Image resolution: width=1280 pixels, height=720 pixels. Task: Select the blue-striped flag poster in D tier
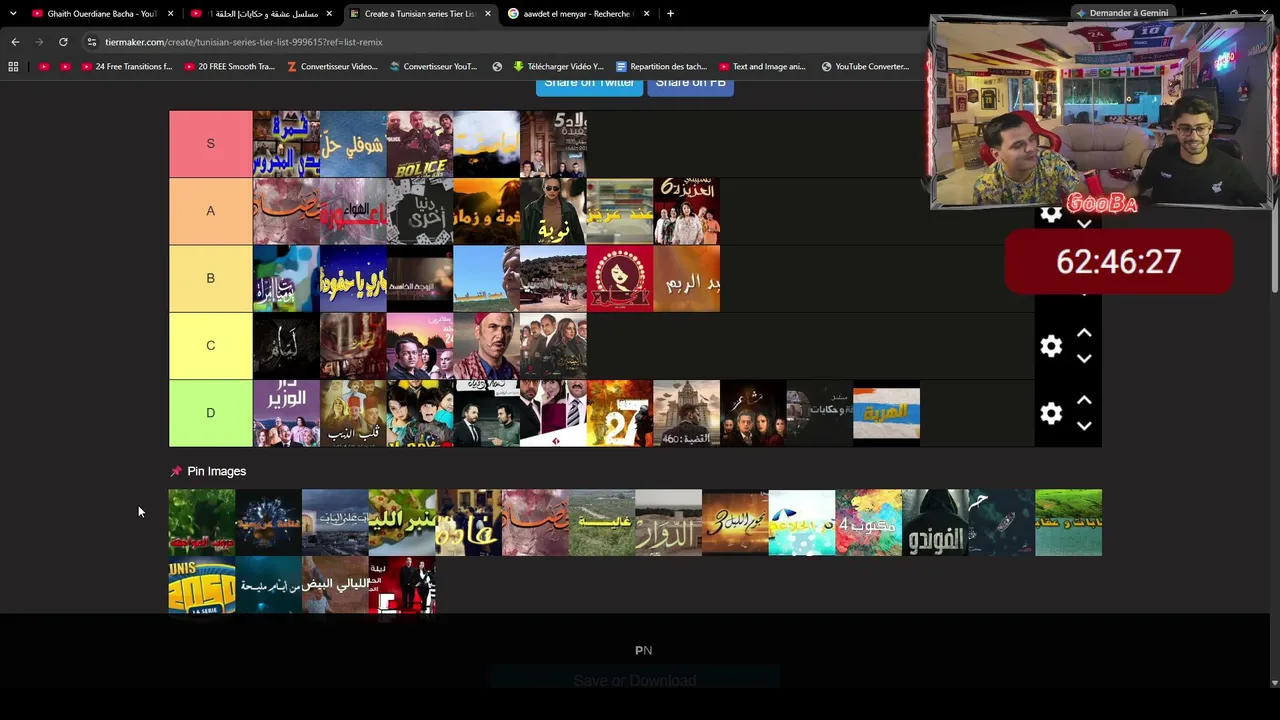(x=887, y=413)
